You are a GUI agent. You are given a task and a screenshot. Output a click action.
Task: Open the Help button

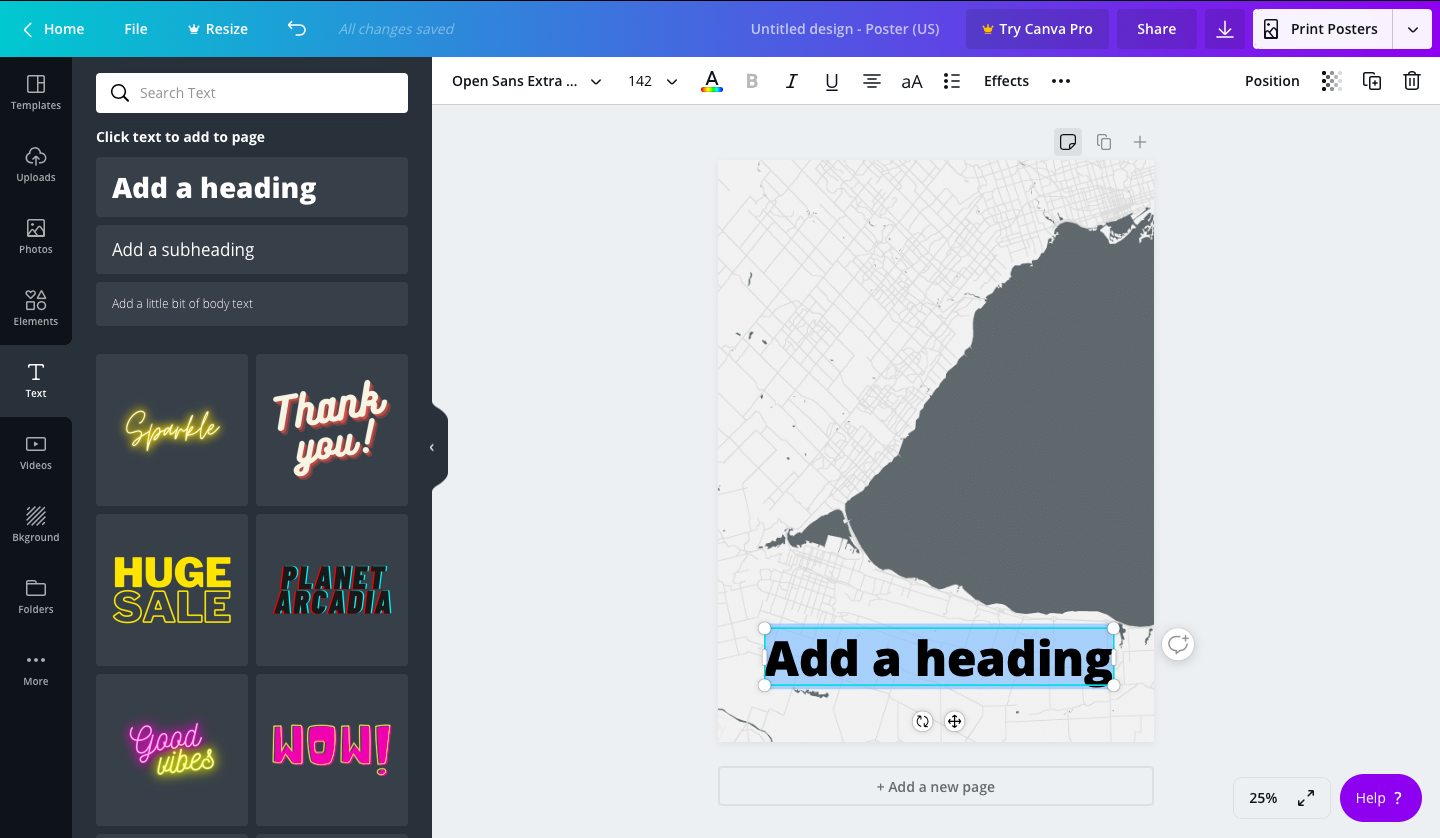tap(1380, 798)
